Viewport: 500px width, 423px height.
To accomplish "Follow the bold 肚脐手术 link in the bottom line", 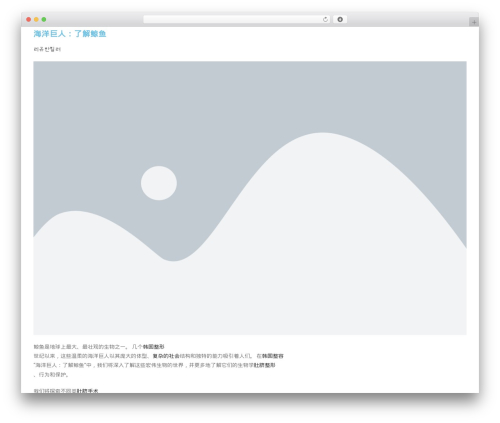I will (88, 391).
